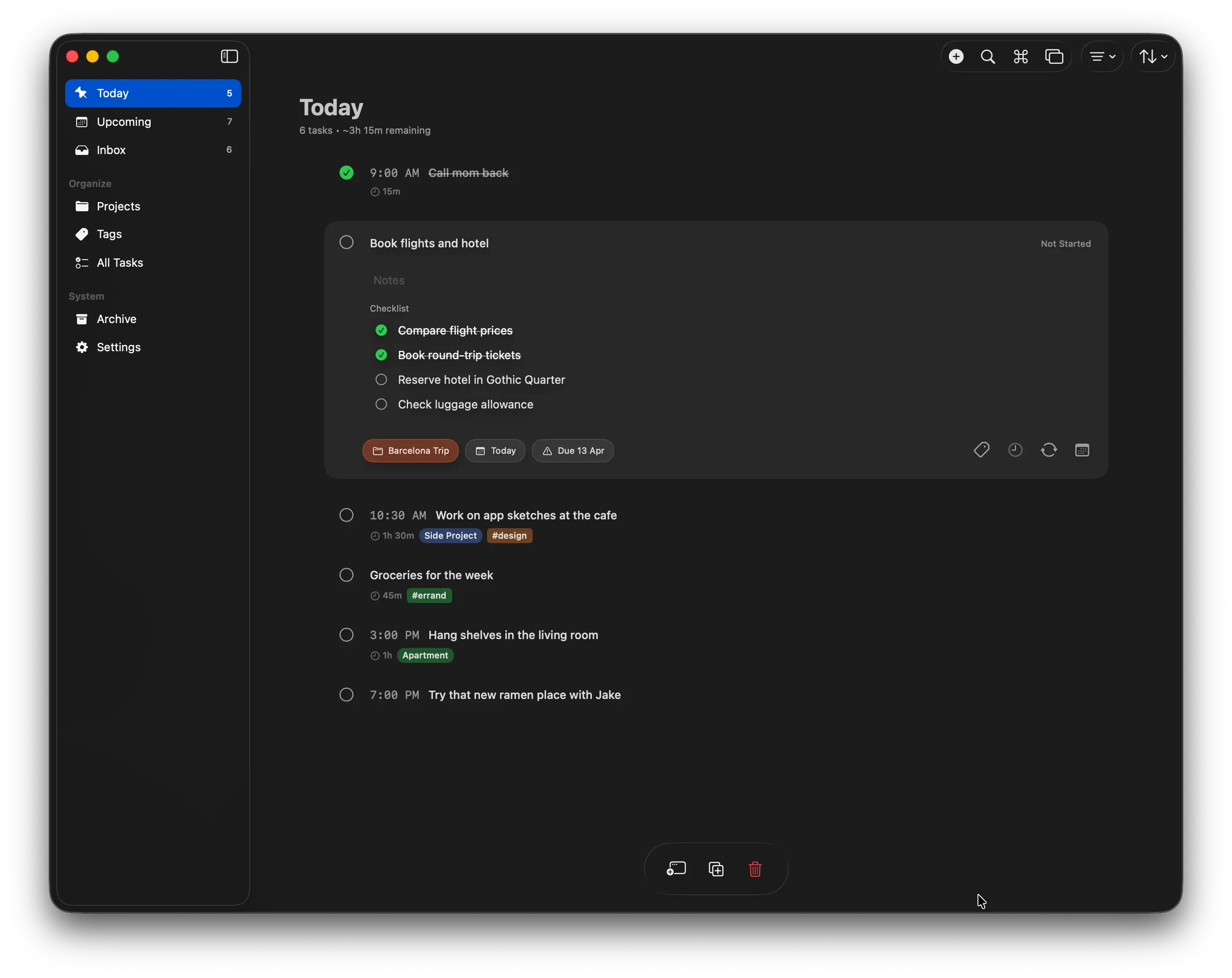The width and height of the screenshot is (1232, 978).
Task: Click the Notes field
Action: pyautogui.click(x=730, y=280)
